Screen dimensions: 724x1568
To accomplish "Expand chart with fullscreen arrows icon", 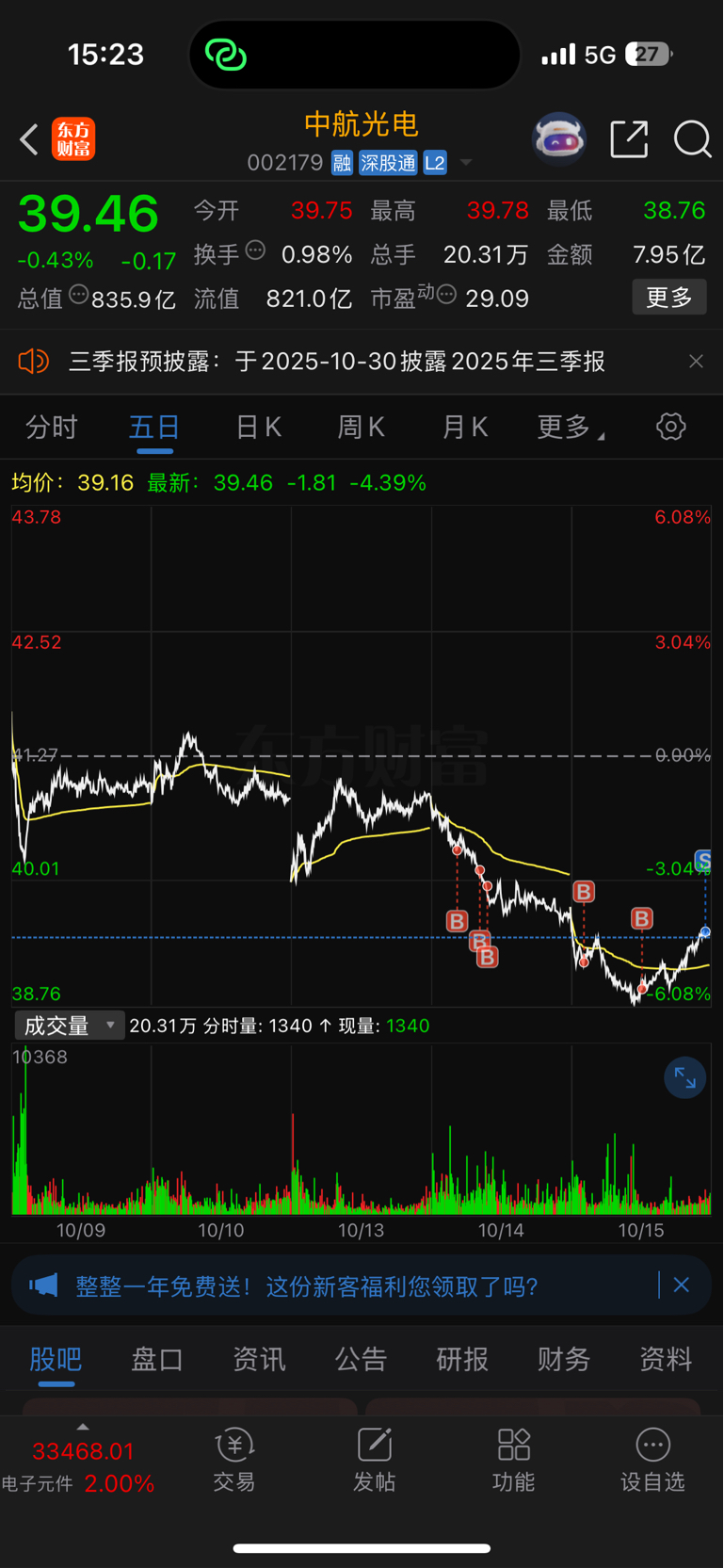I will pos(684,1078).
